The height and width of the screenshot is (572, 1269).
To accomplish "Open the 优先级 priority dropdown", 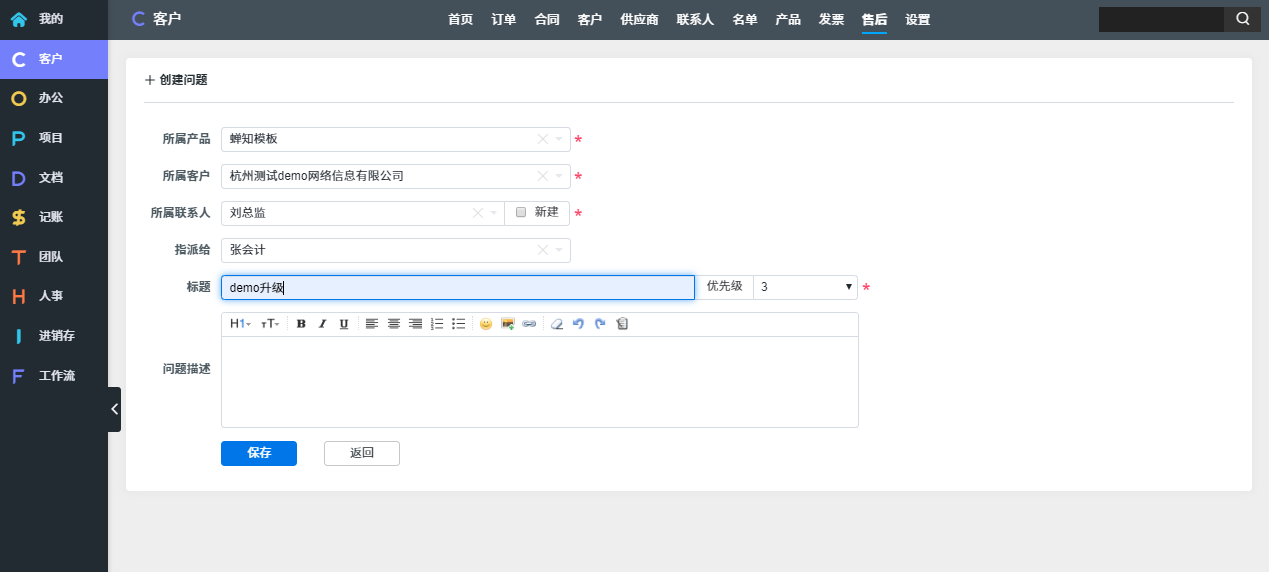I will [804, 287].
